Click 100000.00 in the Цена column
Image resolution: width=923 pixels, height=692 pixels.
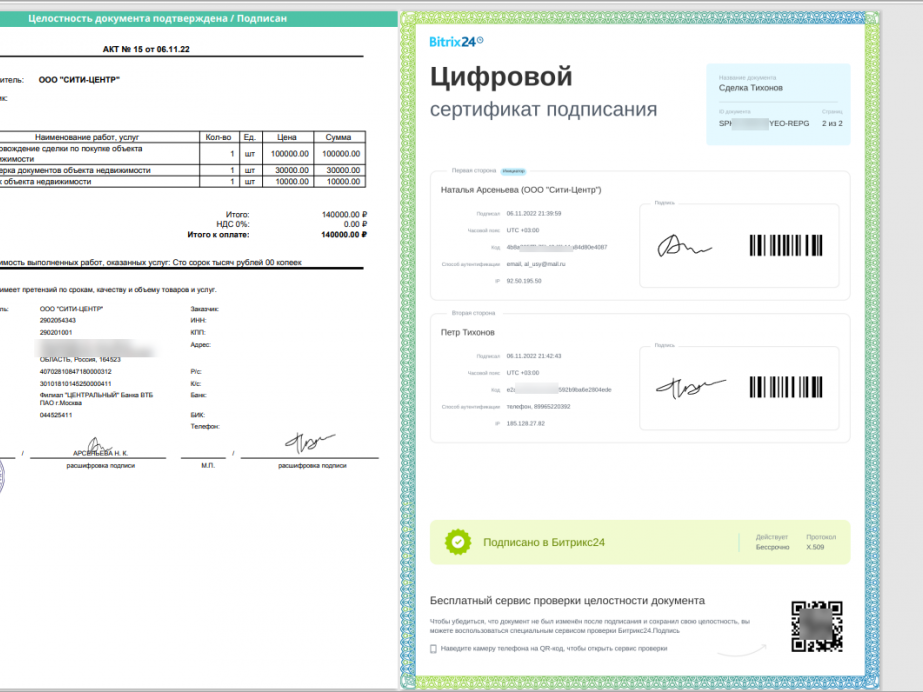[x=290, y=154]
